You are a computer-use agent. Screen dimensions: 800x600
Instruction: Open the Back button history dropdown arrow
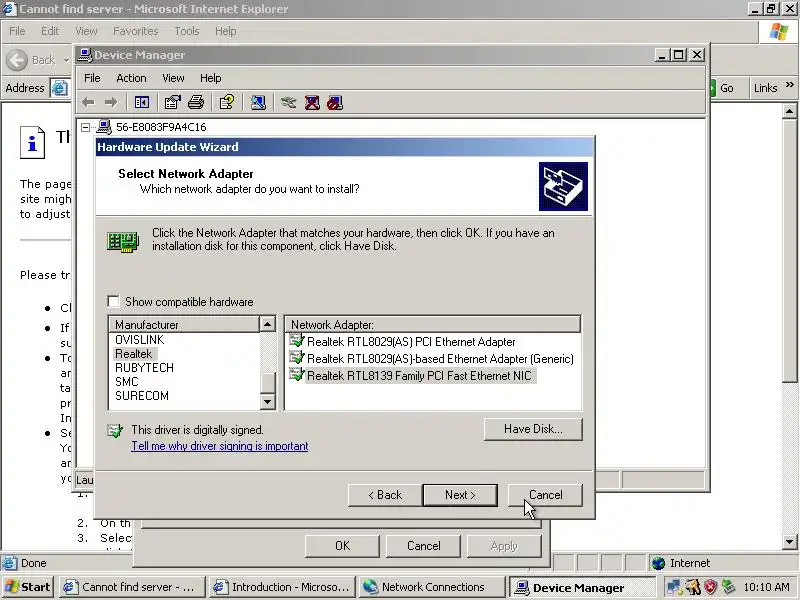(66, 60)
